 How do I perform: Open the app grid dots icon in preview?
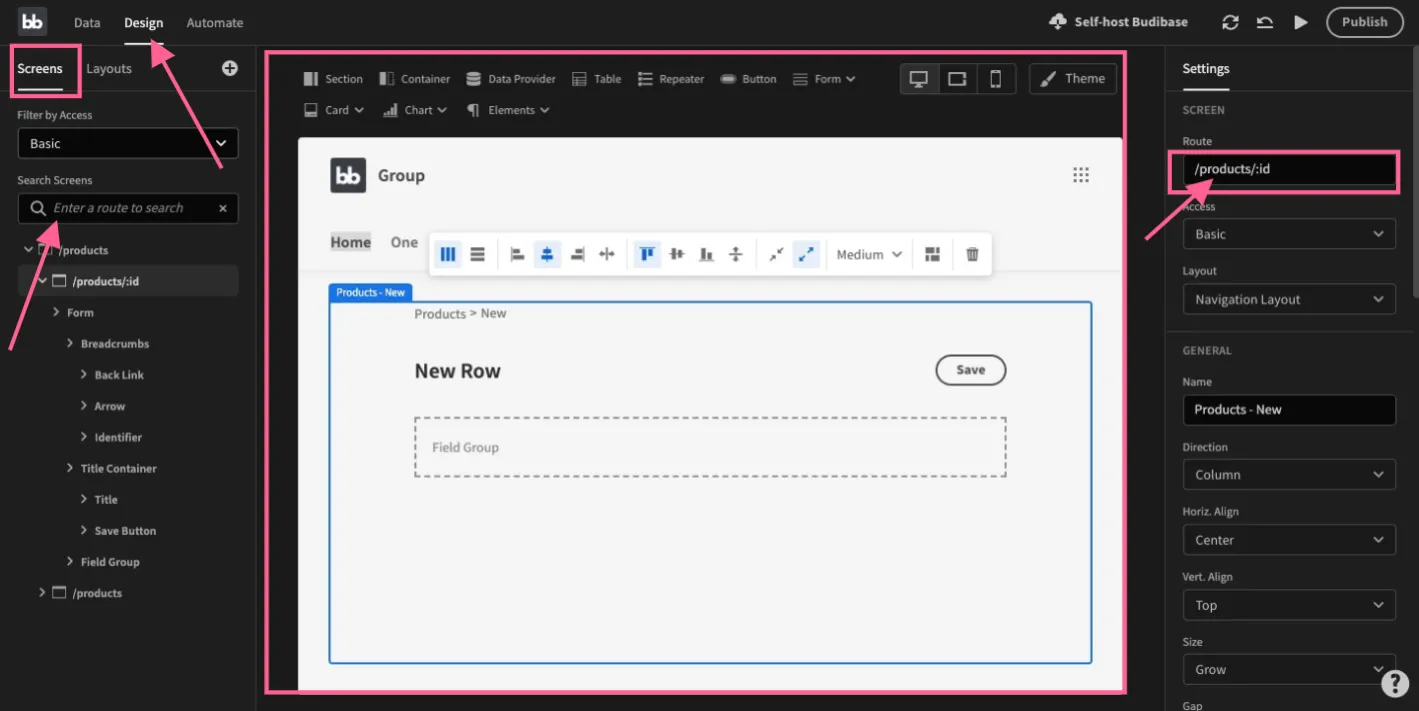click(x=1081, y=175)
